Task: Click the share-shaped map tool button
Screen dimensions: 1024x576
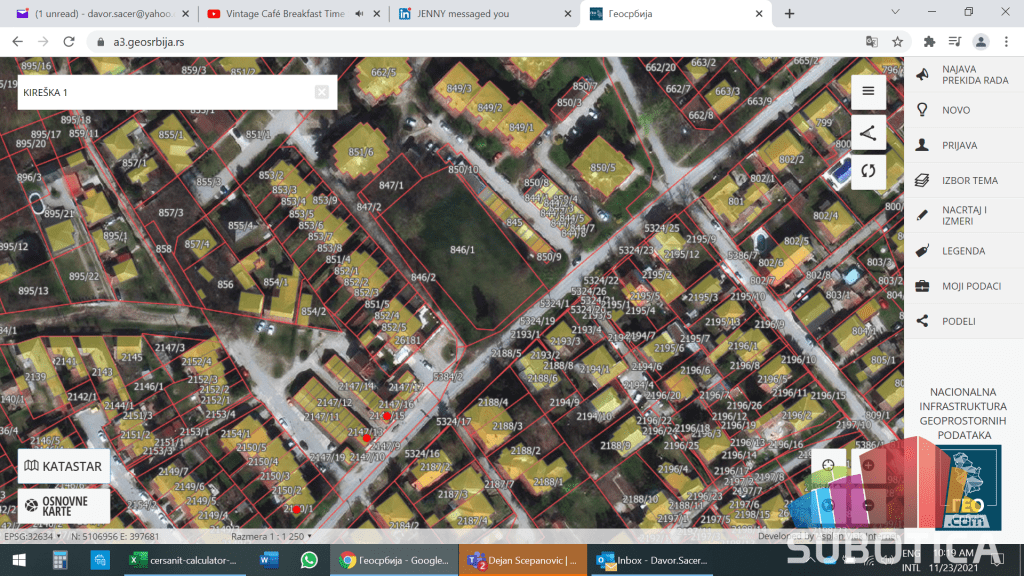Action: click(x=868, y=132)
